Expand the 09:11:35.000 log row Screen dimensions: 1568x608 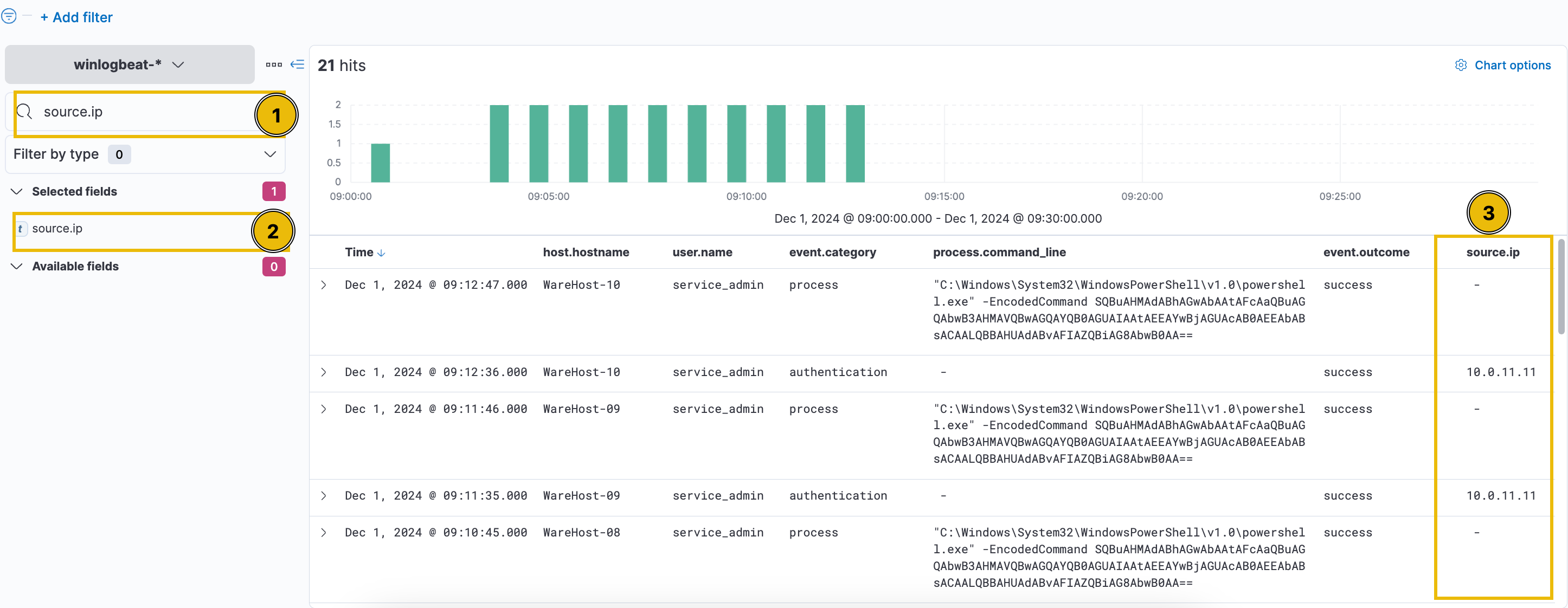324,495
